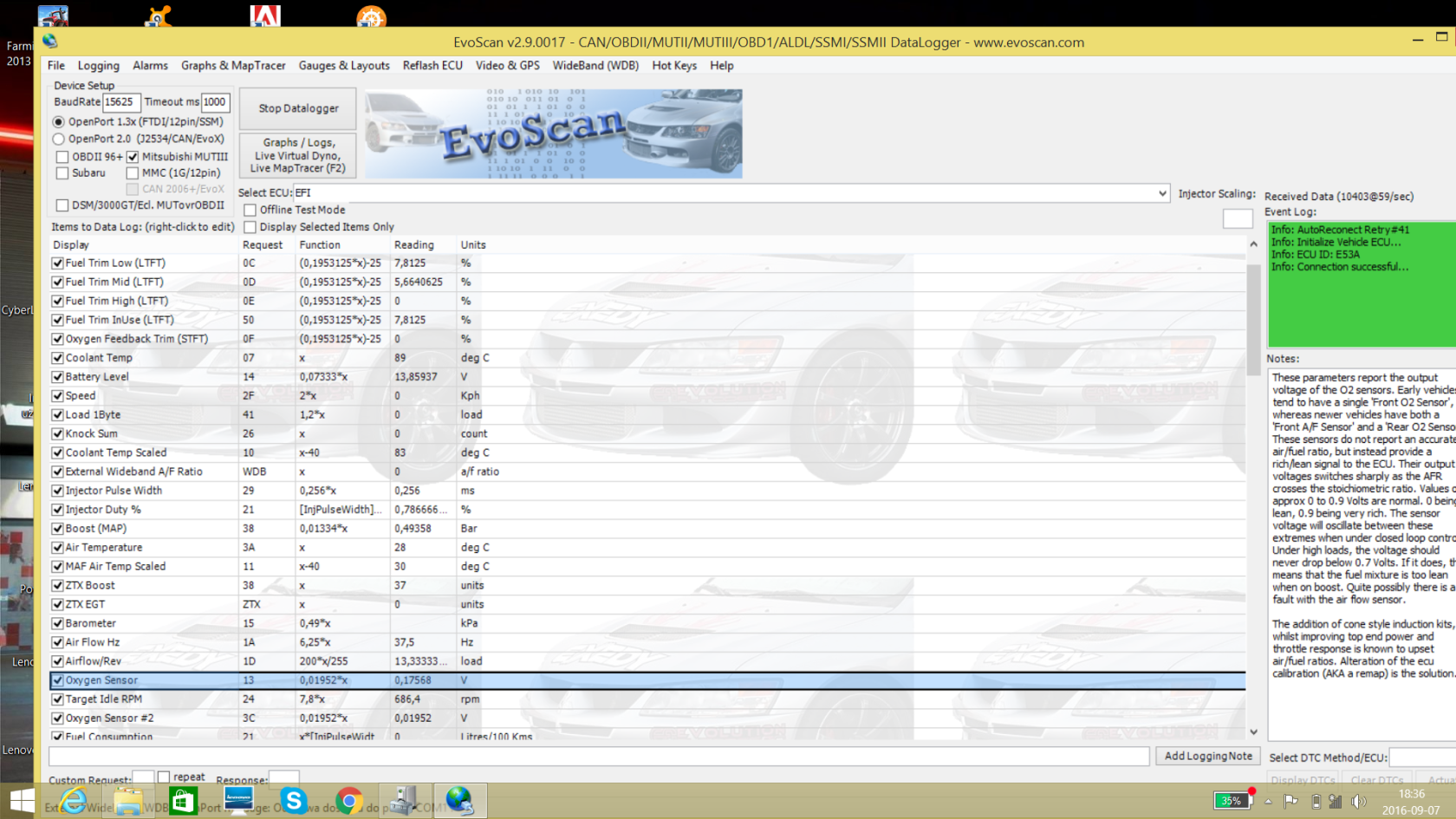Open Action Center flag icon

pos(1291,802)
